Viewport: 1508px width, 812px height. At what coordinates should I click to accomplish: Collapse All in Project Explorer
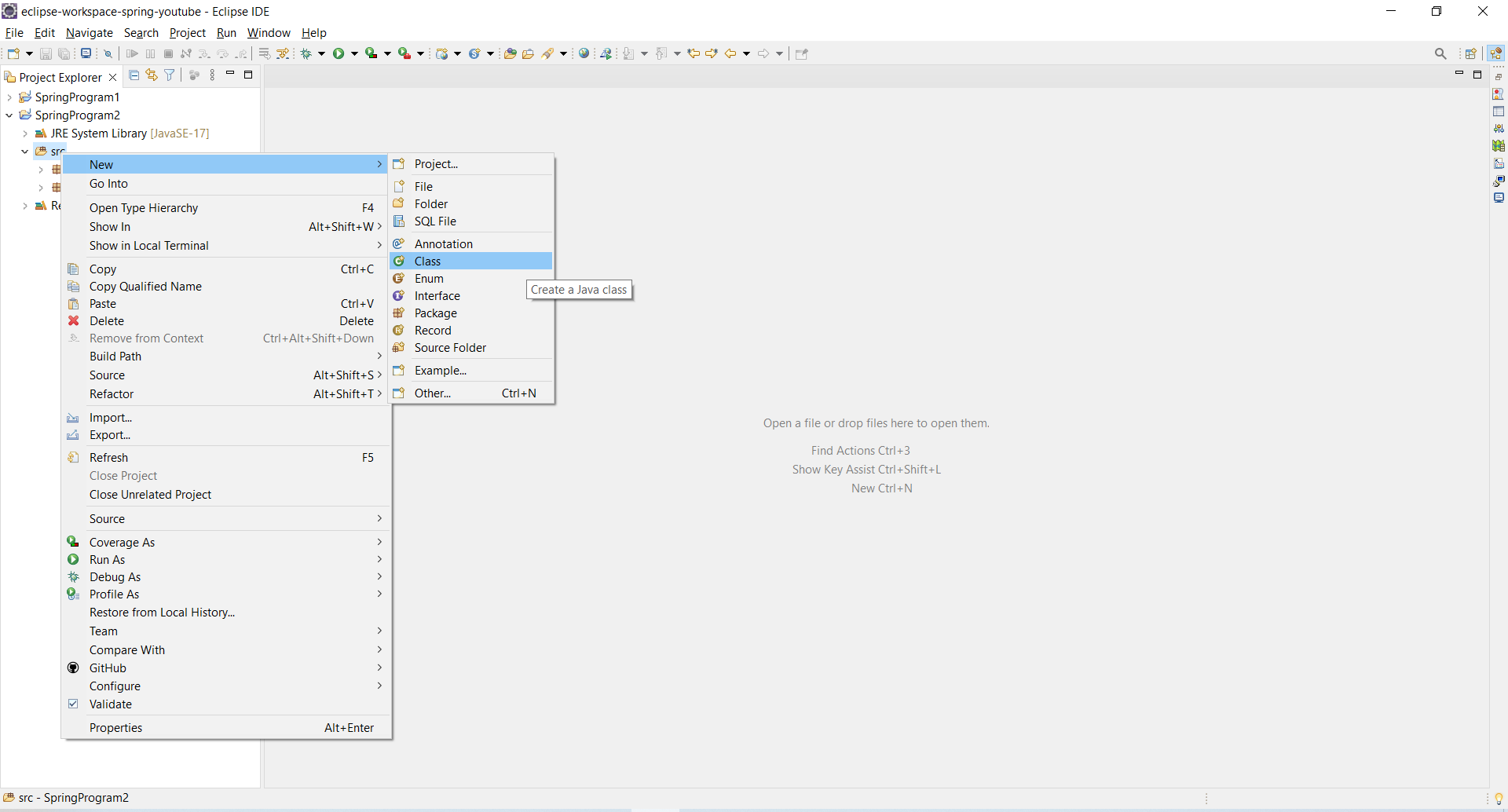coord(134,75)
